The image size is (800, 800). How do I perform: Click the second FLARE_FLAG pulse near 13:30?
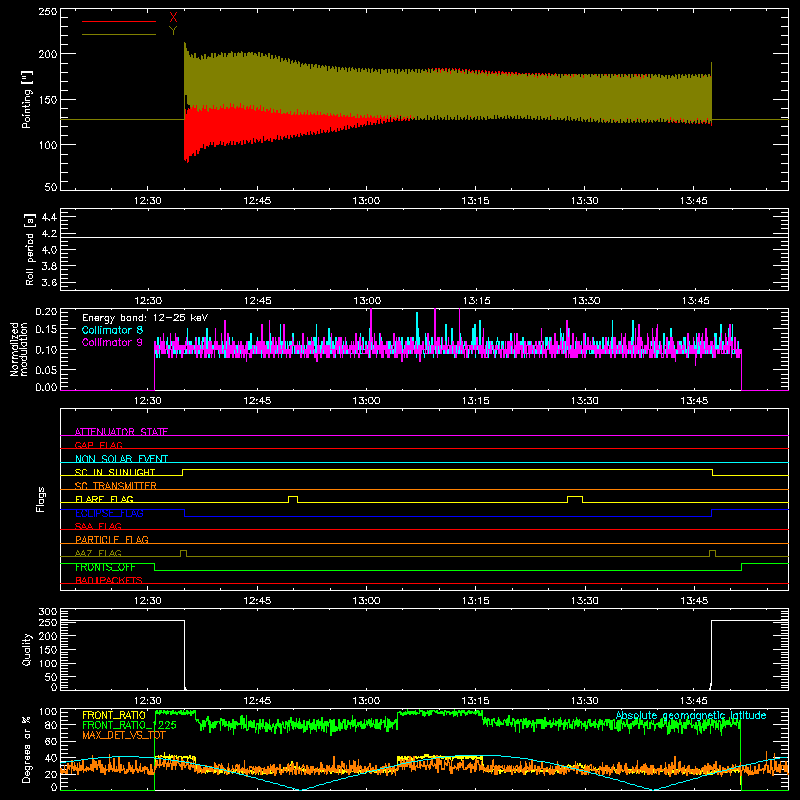pyautogui.click(x=575, y=499)
